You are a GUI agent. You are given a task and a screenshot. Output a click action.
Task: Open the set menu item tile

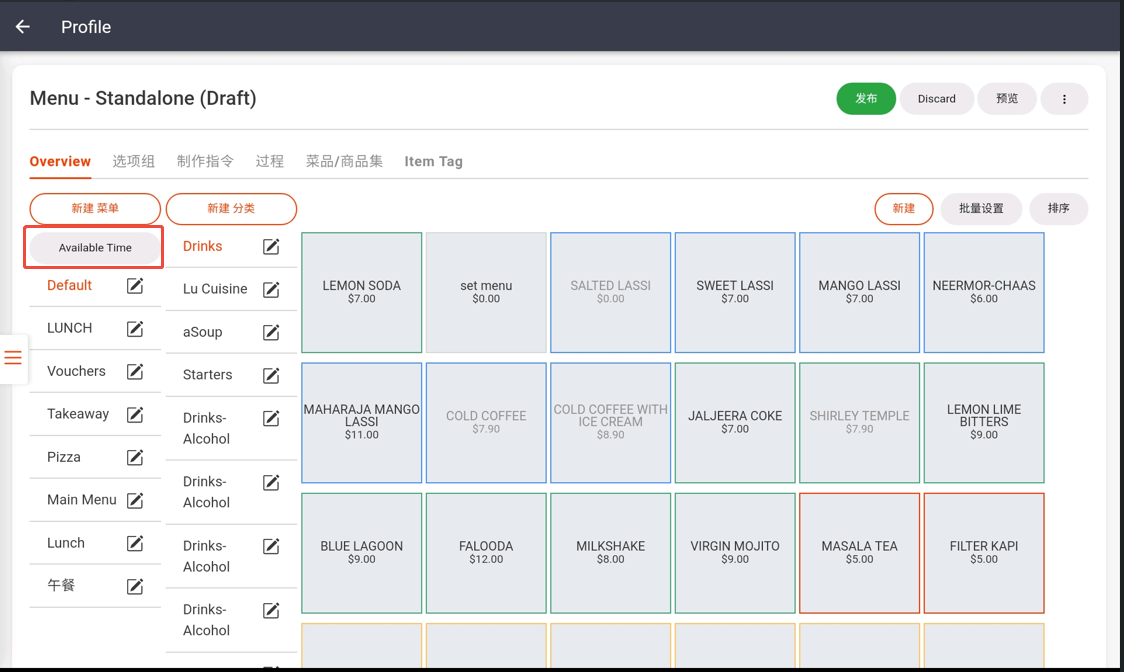(486, 293)
